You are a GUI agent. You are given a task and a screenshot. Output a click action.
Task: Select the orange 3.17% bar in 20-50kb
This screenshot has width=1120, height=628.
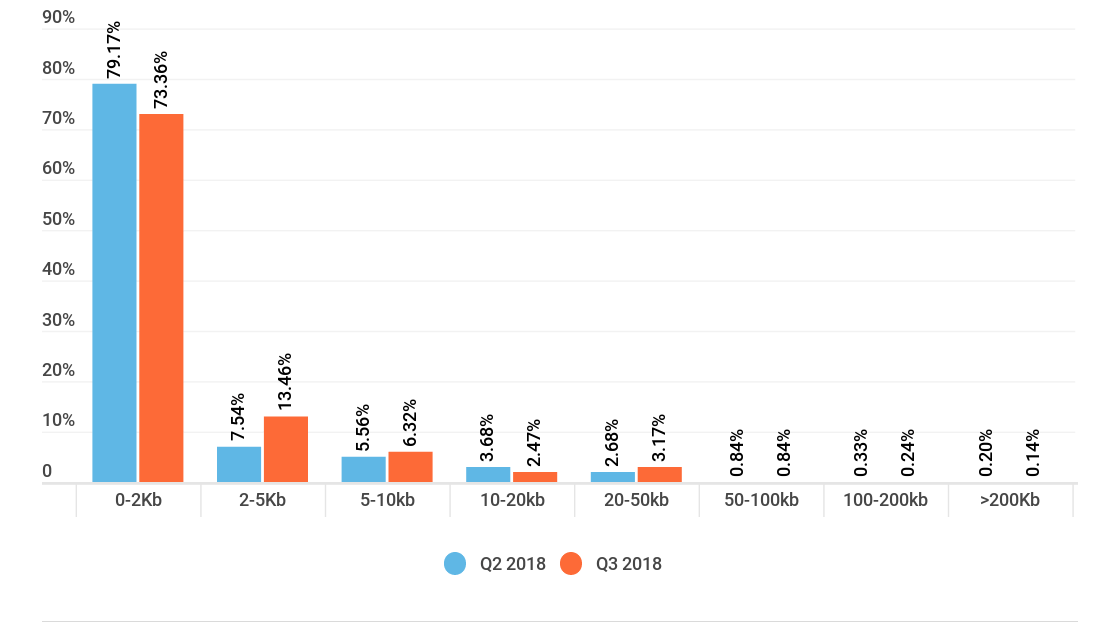click(660, 474)
